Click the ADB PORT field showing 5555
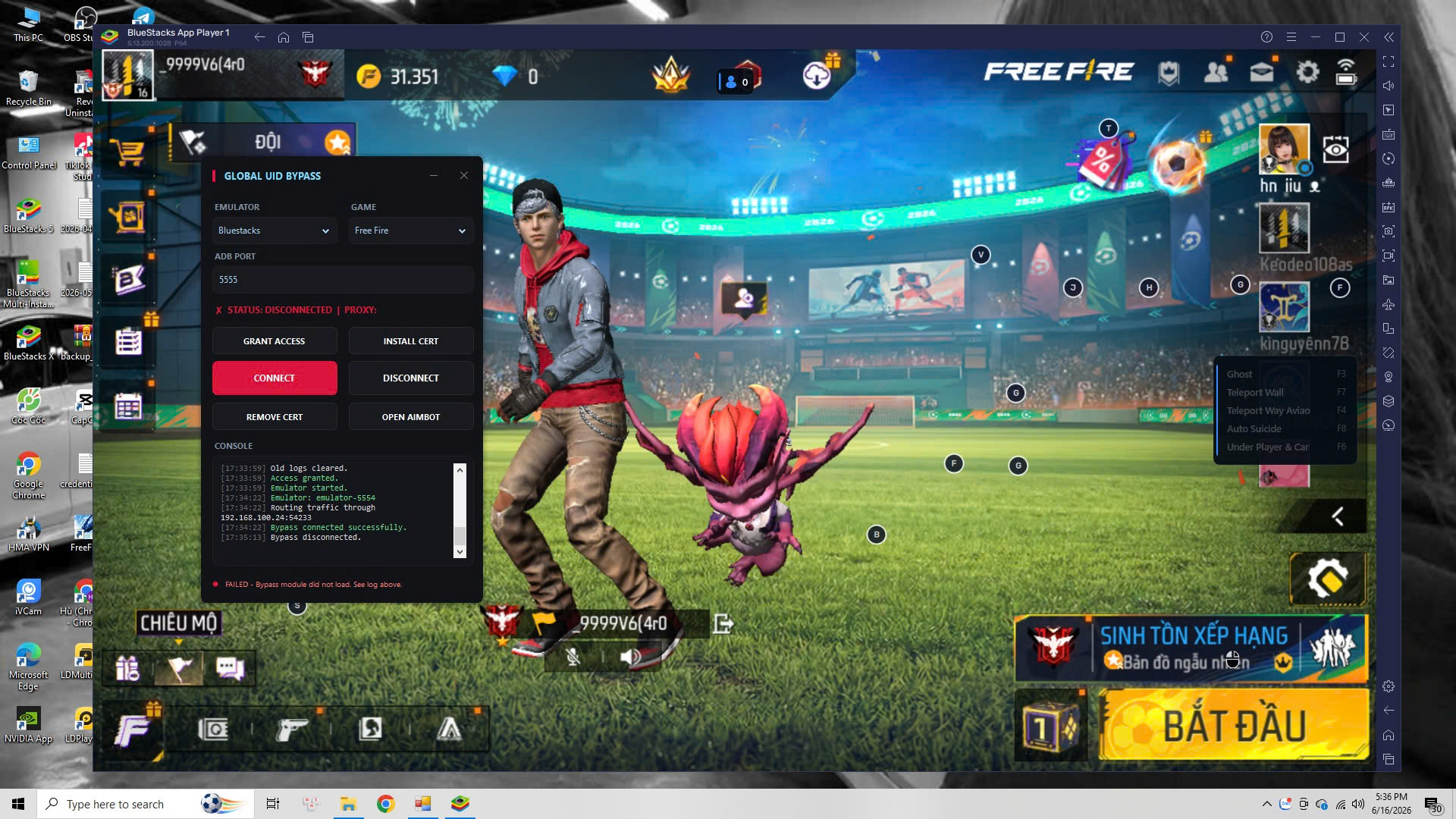1456x819 pixels. pos(343,280)
